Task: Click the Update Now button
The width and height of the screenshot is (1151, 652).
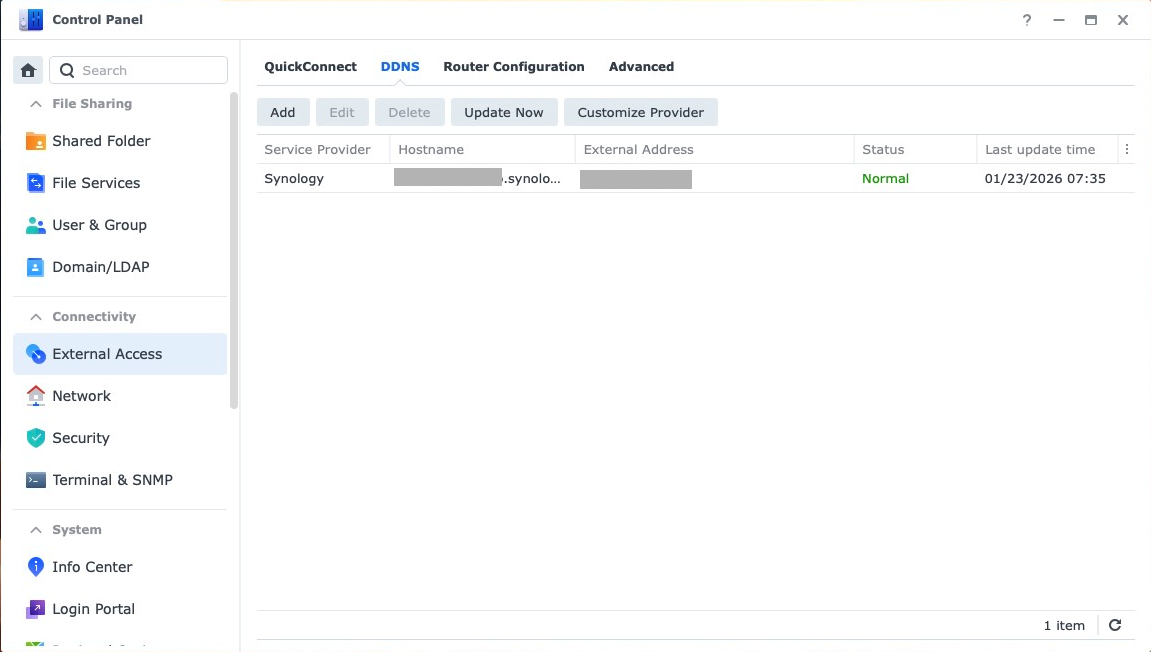Action: pos(504,112)
